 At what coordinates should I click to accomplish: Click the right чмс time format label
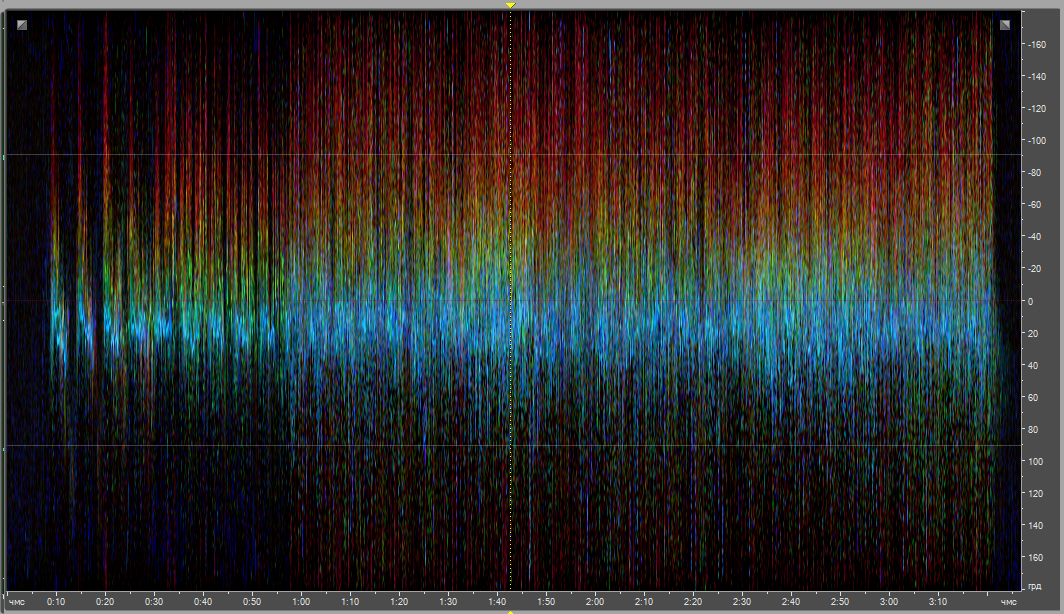[x=1009, y=602]
